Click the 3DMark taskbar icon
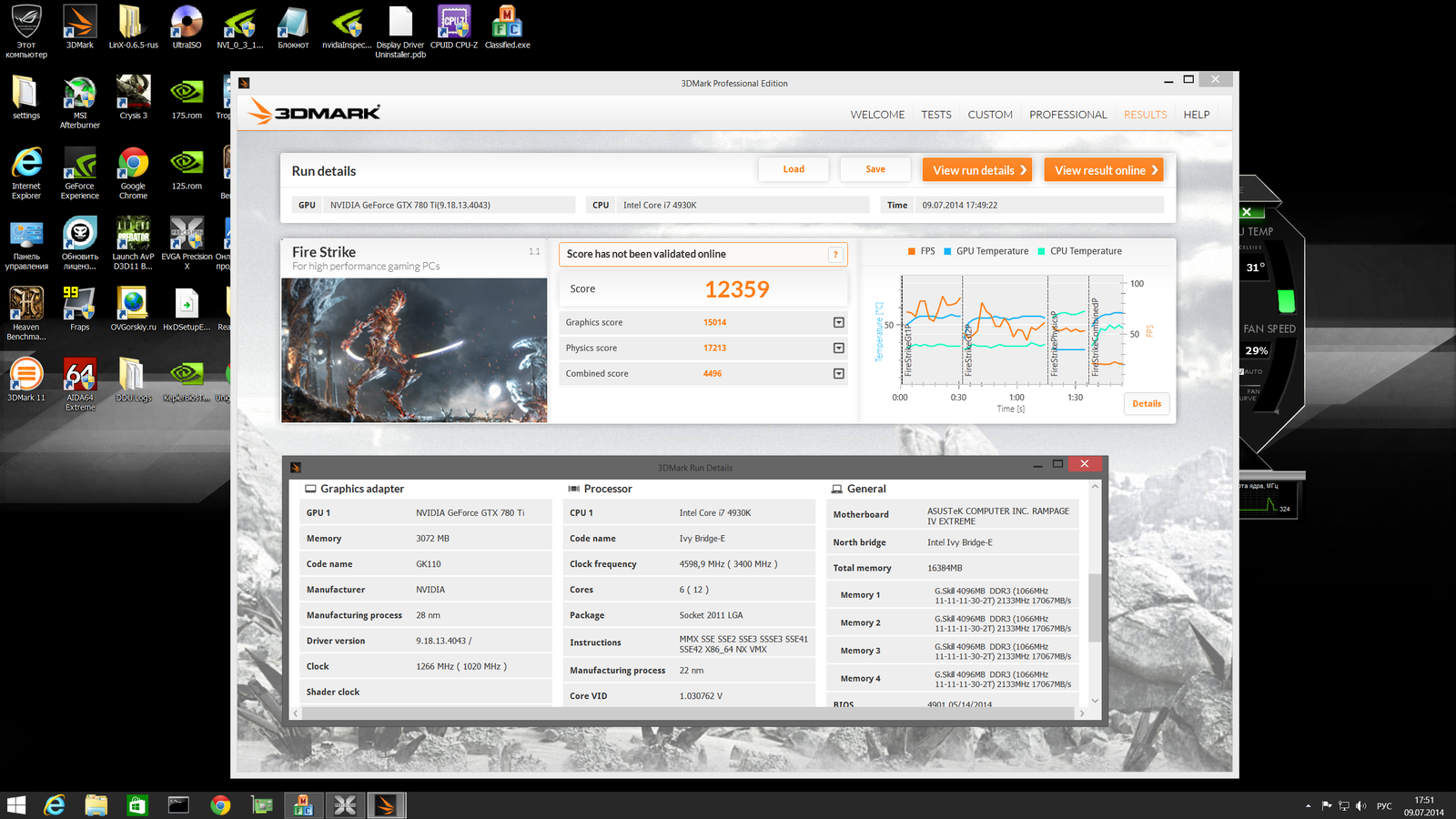This screenshot has width=1456, height=819. (x=386, y=805)
